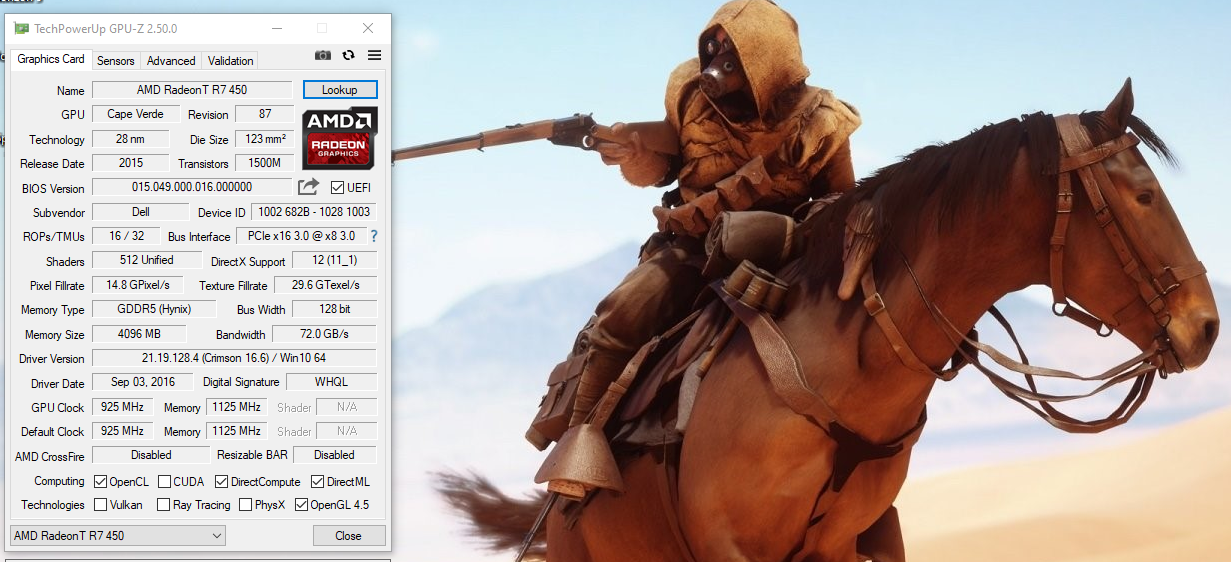Image resolution: width=1231 pixels, height=562 pixels.
Task: Click the Name field AMD RadeonT R7 450
Action: [x=192, y=90]
